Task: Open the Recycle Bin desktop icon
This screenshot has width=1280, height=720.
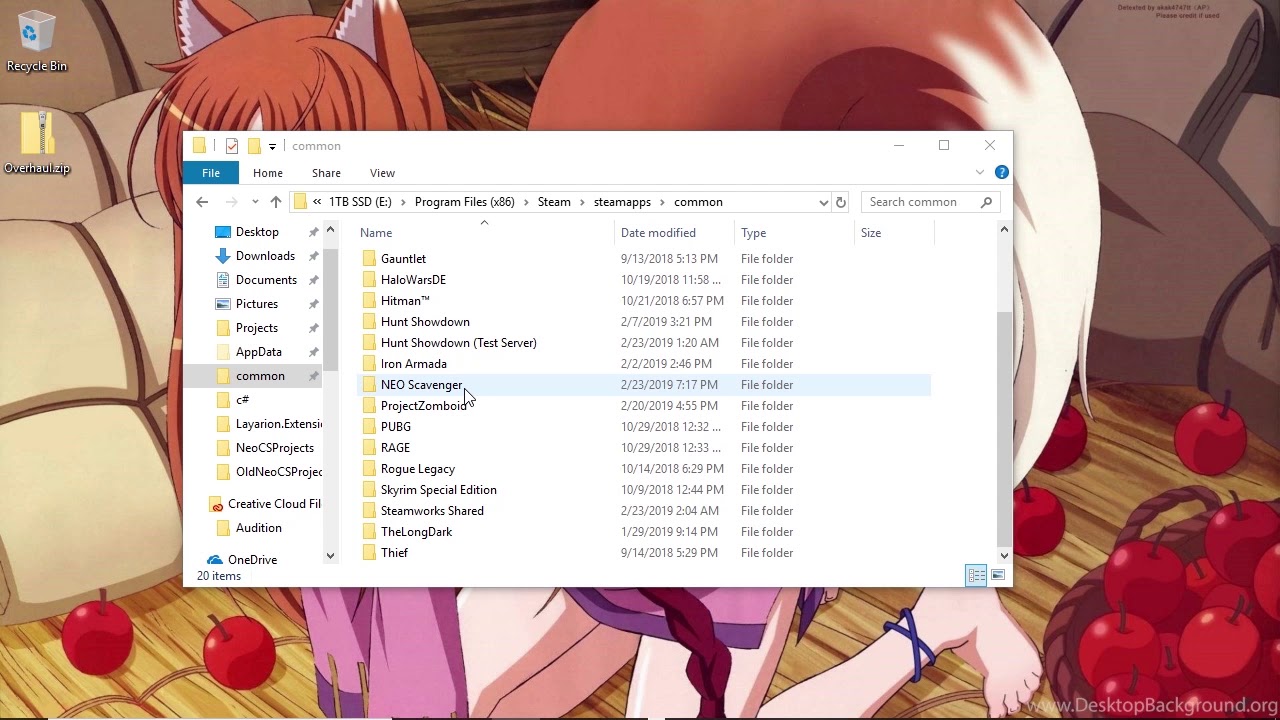Action: click(37, 42)
